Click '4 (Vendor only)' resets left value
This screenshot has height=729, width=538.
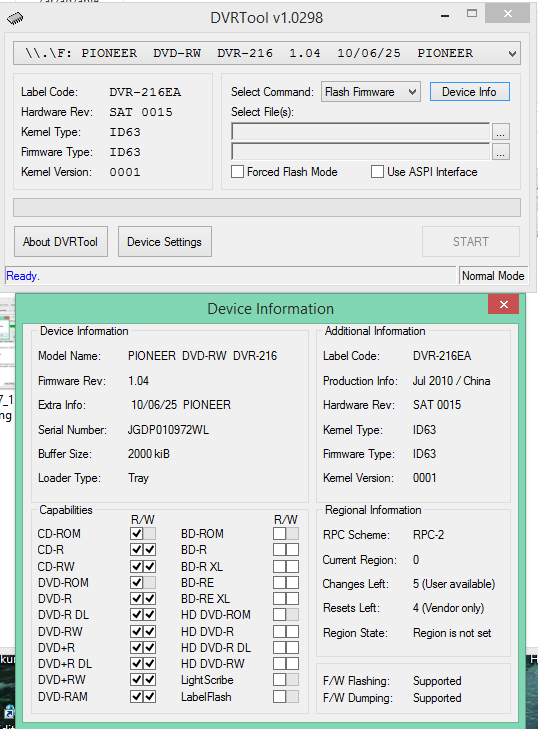click(448, 608)
